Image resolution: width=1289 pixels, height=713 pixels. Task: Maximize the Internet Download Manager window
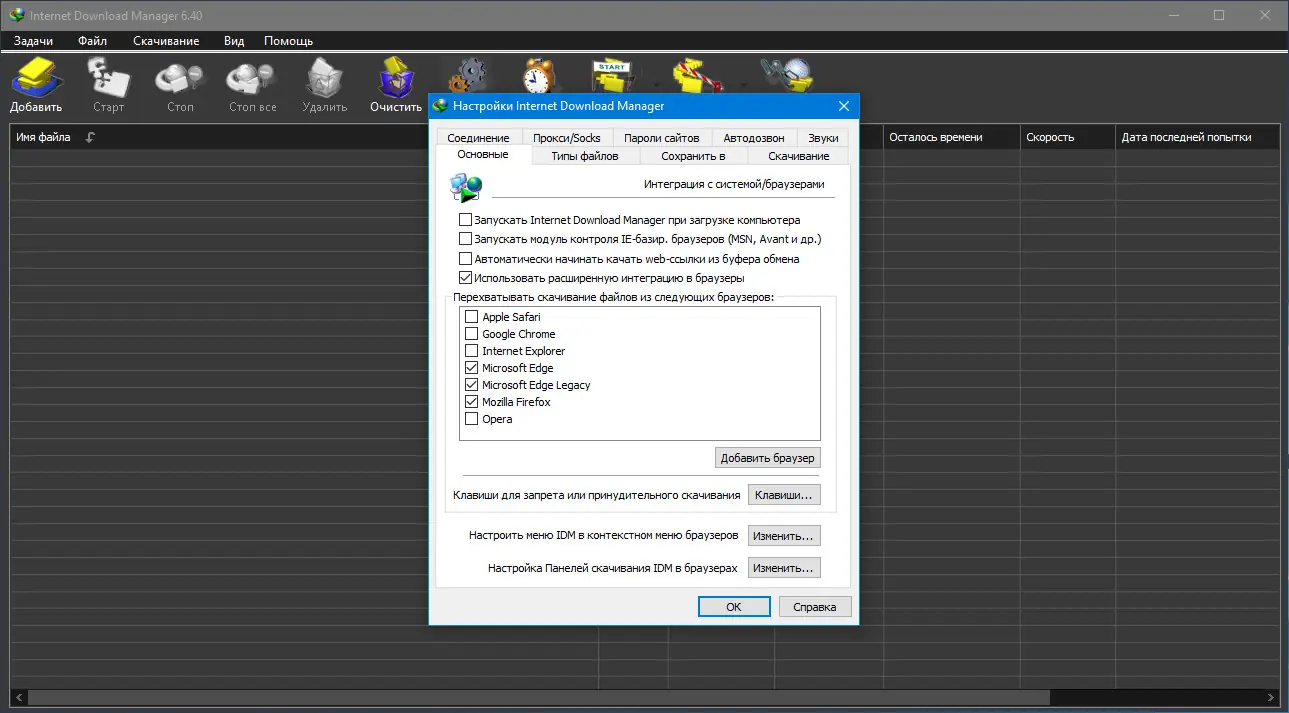pos(1219,15)
